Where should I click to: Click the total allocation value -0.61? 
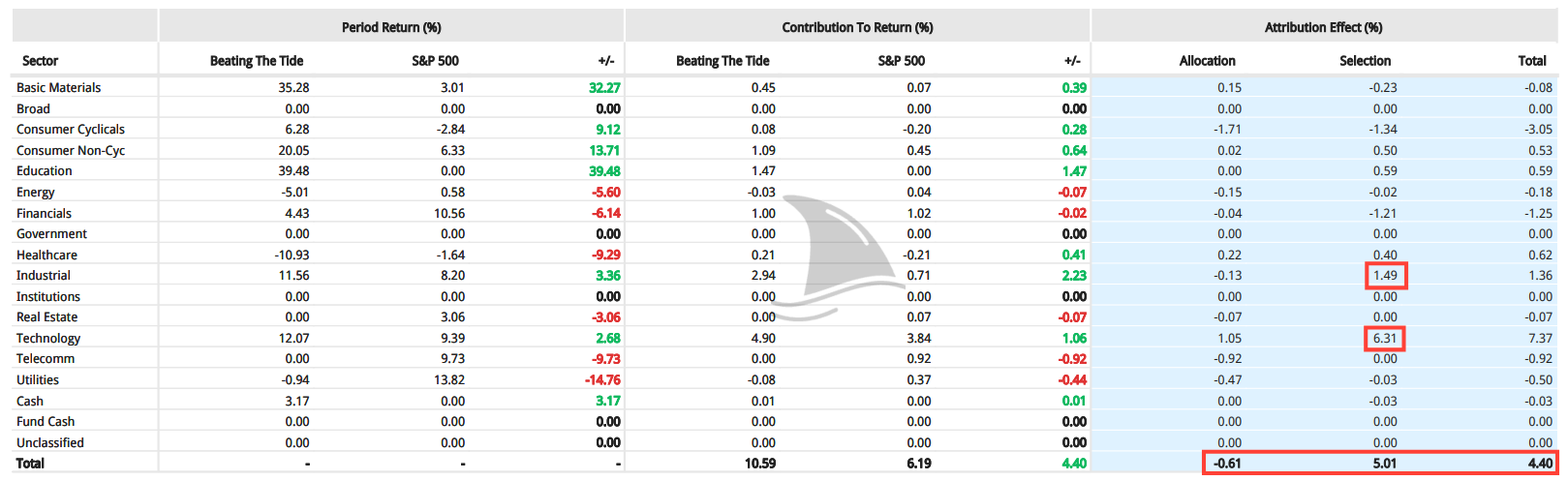click(1228, 464)
